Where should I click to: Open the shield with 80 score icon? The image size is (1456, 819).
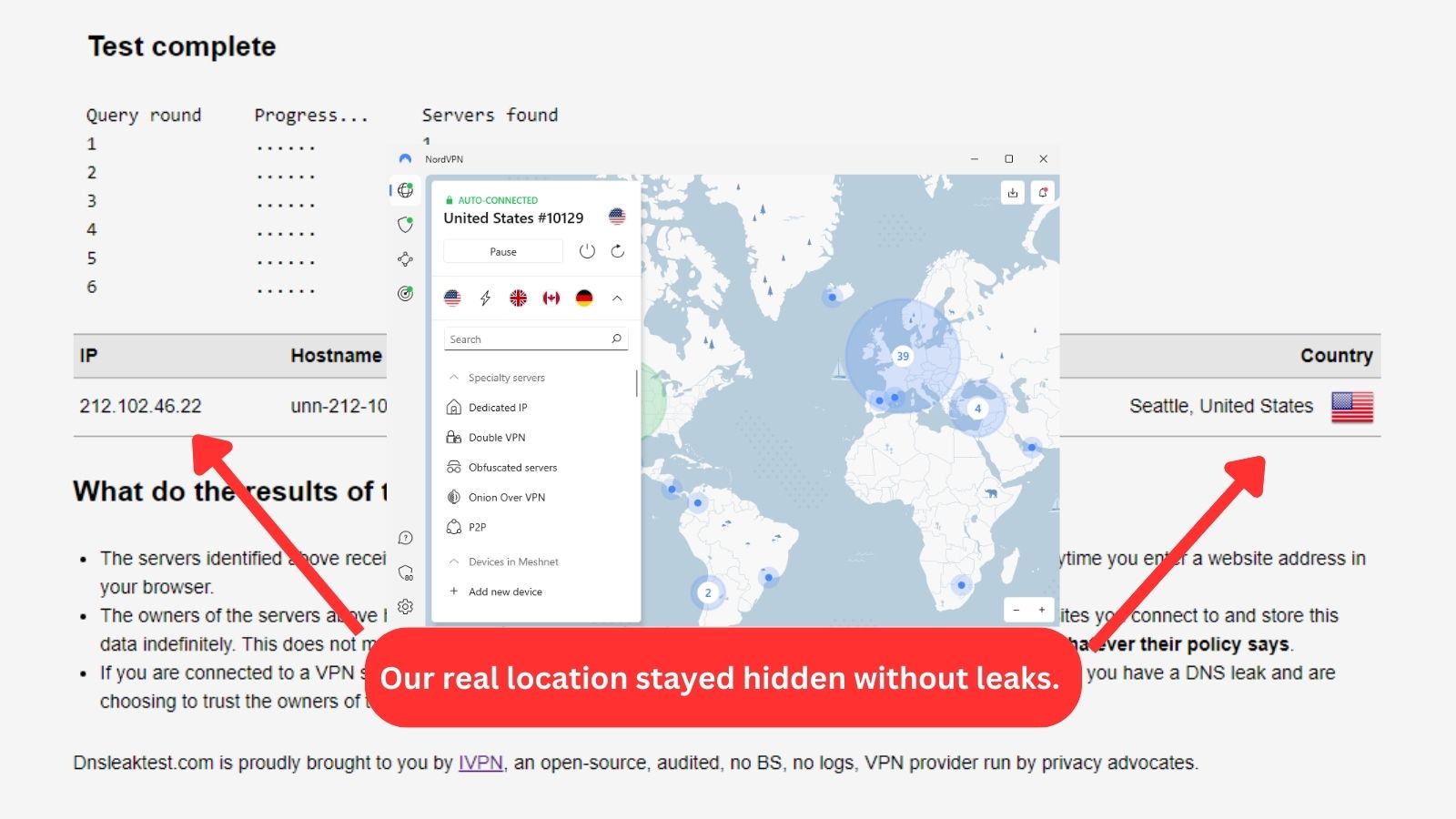pyautogui.click(x=406, y=572)
